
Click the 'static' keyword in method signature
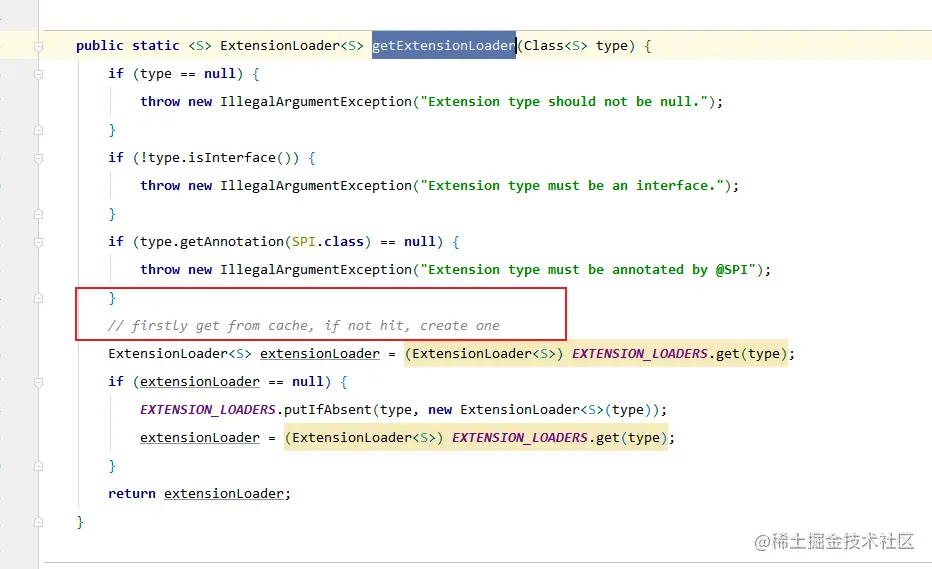coord(156,46)
